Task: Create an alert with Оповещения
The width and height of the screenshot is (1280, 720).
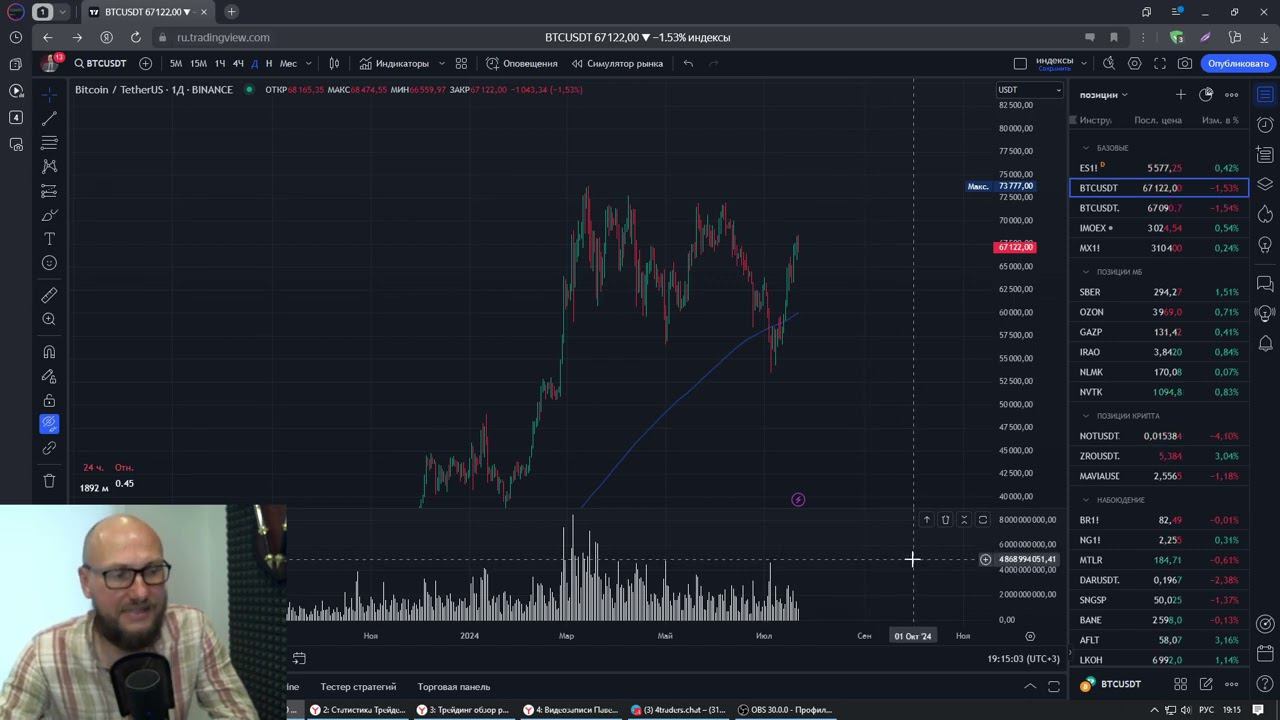Action: point(522,63)
